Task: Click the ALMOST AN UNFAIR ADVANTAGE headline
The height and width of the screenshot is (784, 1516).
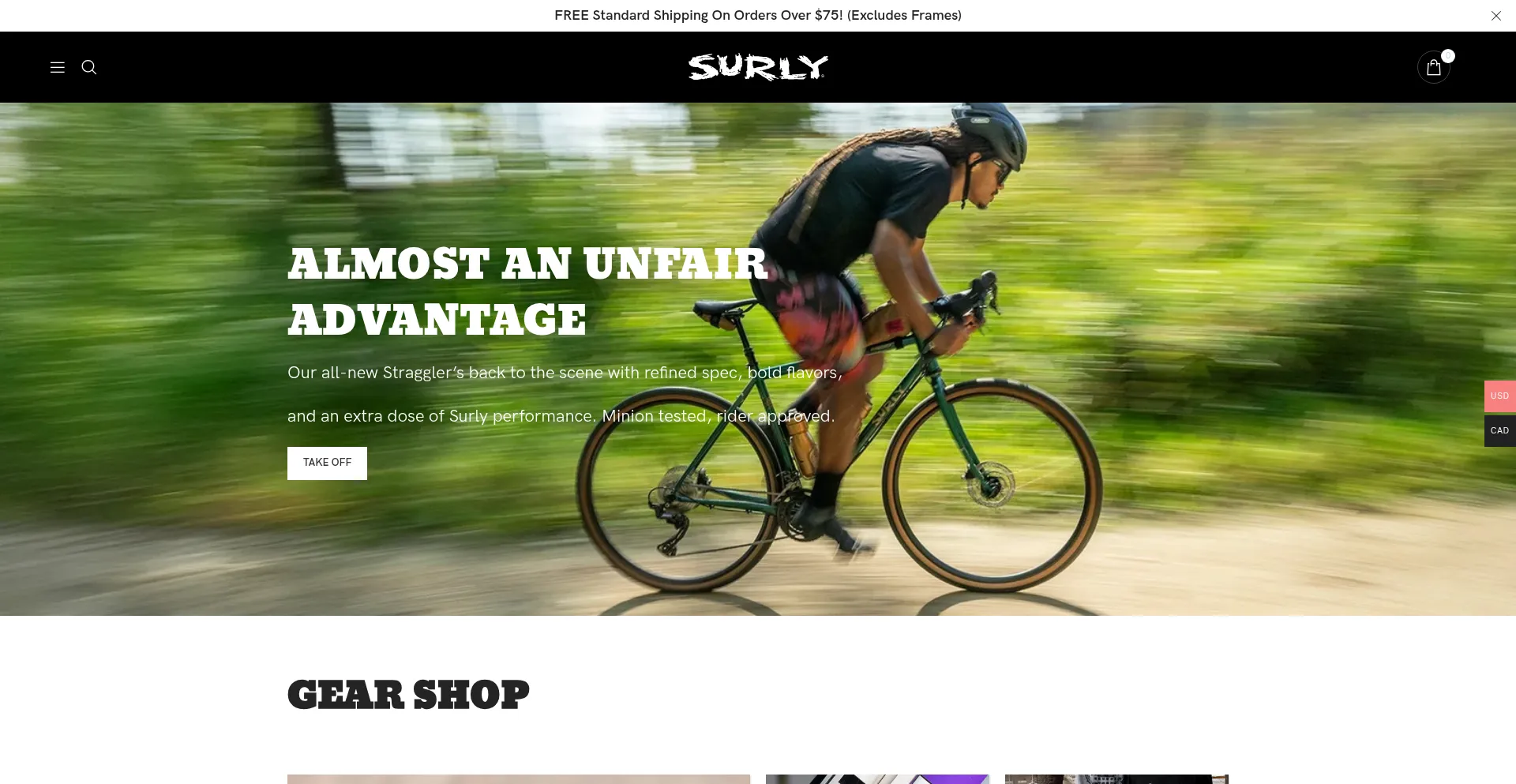Action: click(527, 291)
